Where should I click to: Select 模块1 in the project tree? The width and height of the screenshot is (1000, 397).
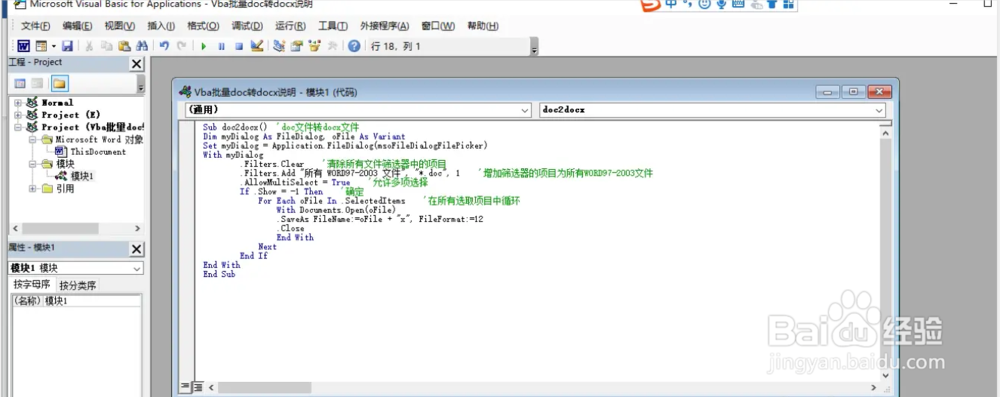82,176
